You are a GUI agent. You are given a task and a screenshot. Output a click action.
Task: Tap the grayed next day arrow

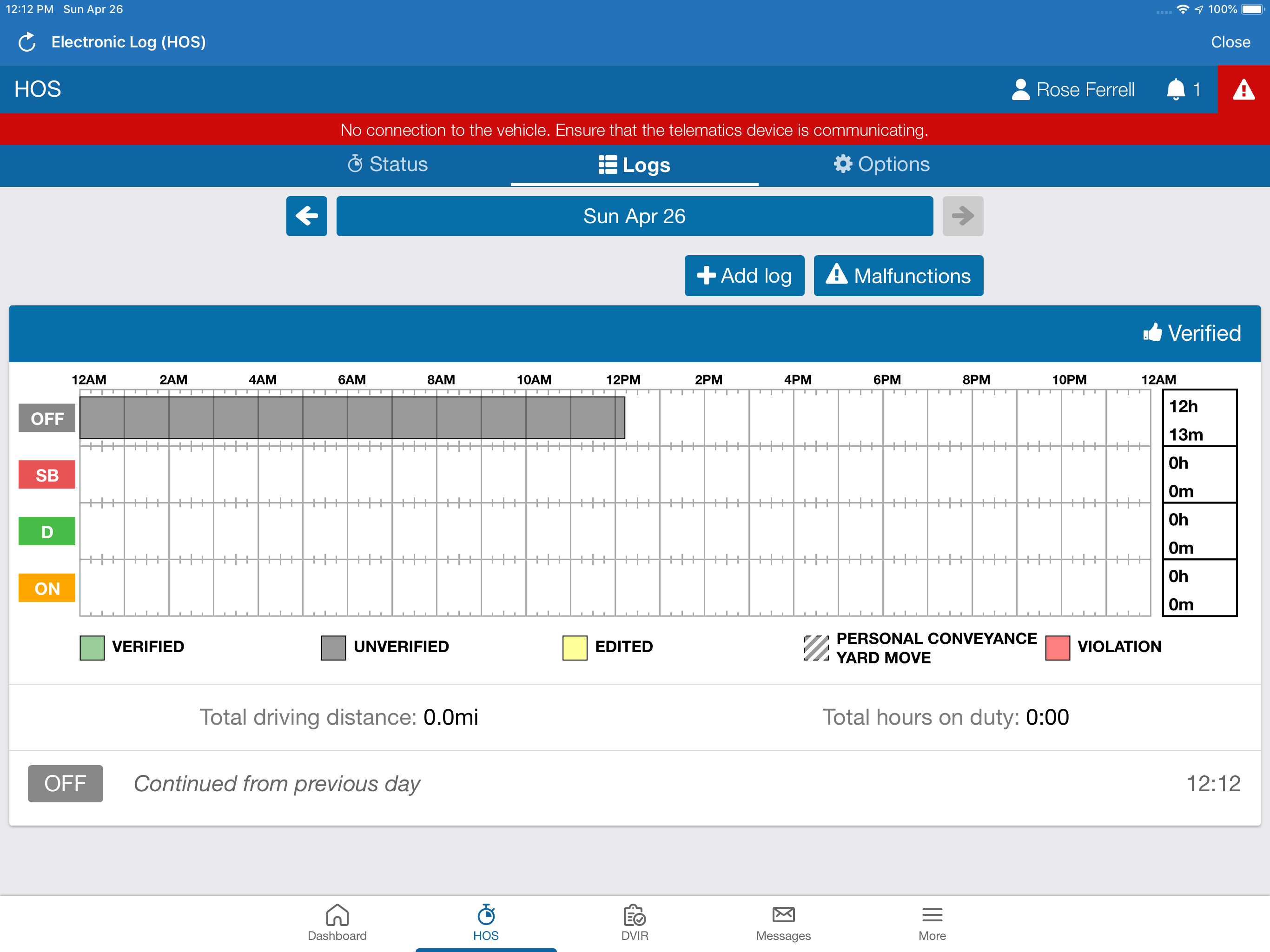[962, 216]
